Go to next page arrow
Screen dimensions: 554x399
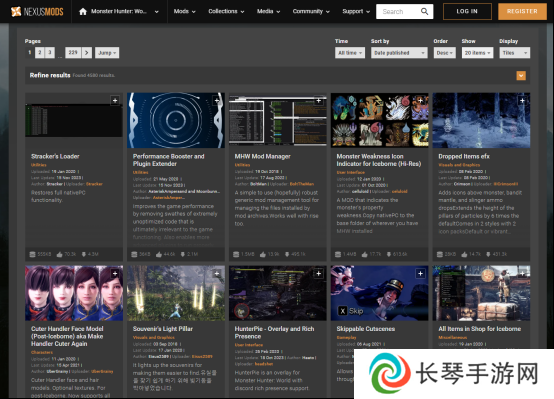[x=87, y=53]
